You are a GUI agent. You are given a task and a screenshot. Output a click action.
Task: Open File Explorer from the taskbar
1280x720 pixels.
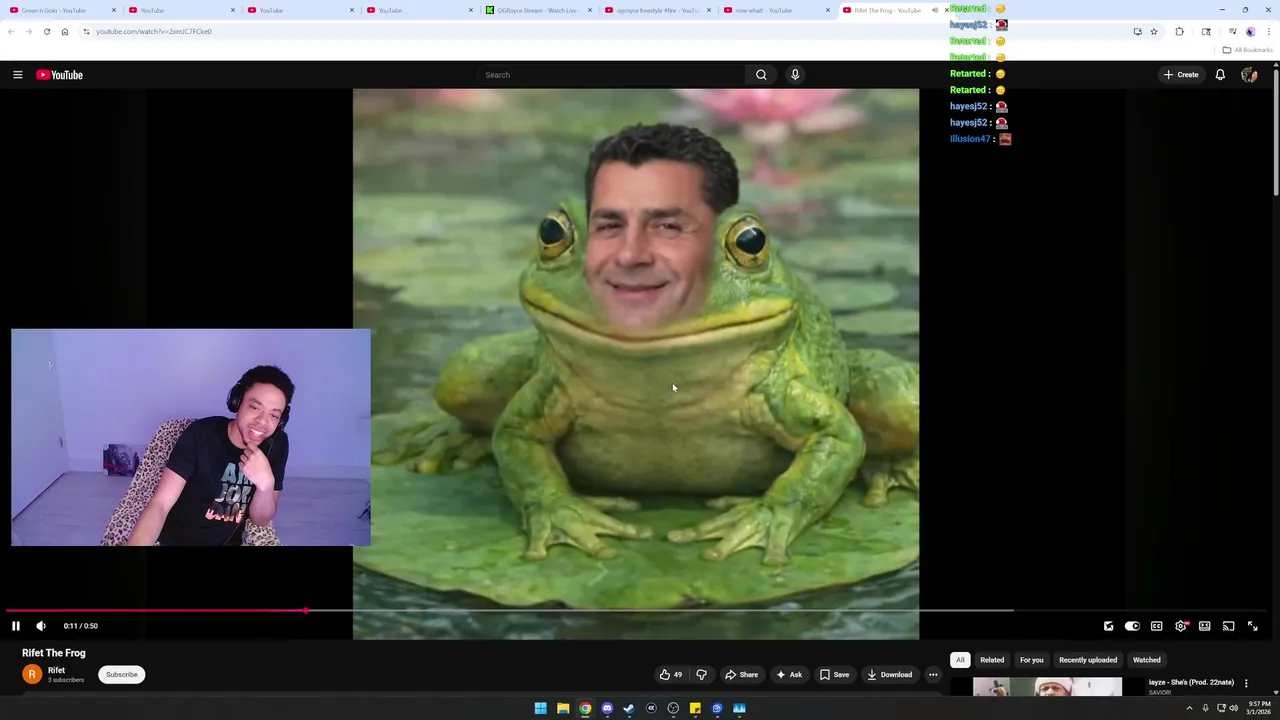563,708
